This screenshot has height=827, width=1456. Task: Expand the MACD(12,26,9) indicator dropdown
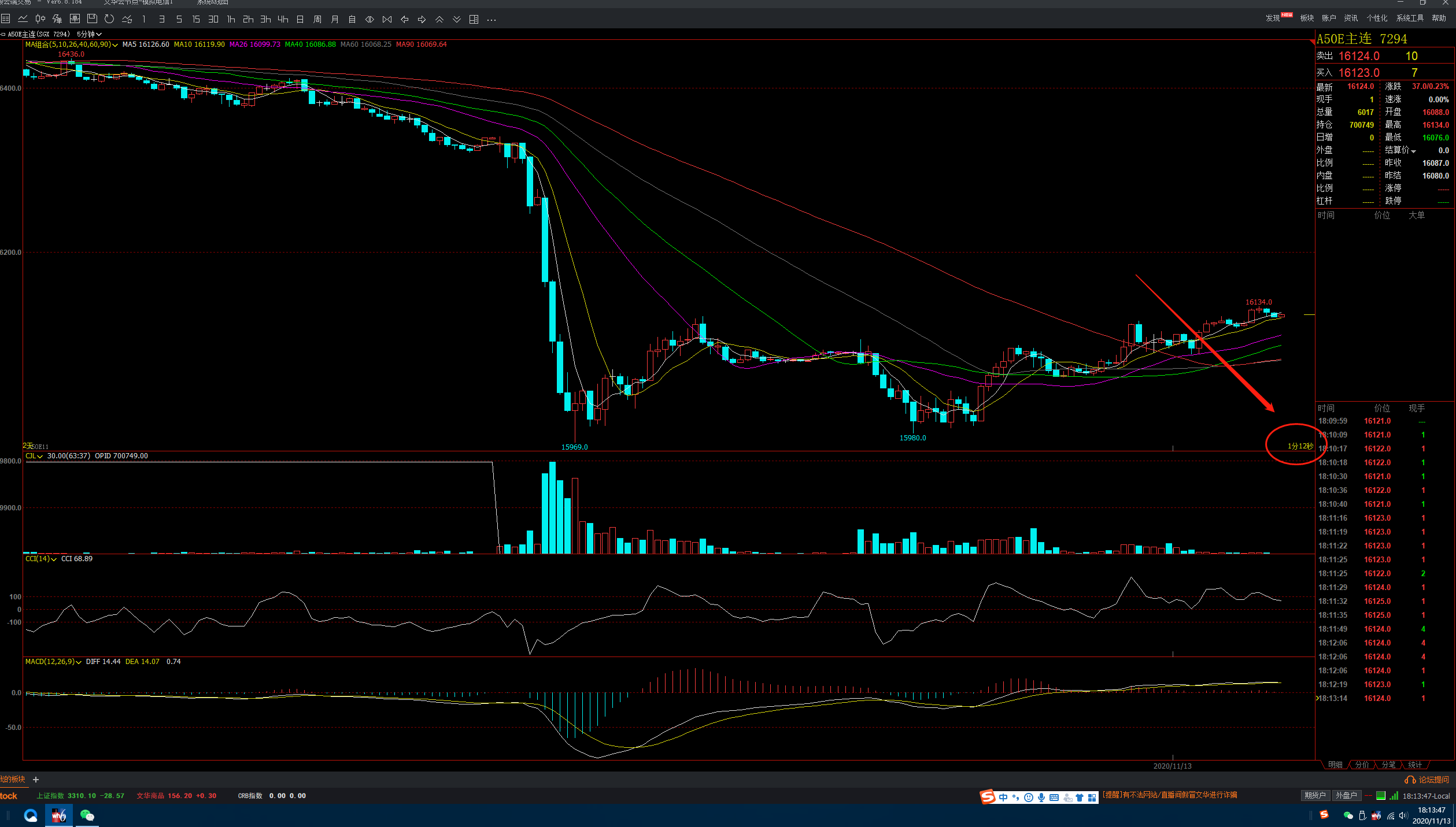coord(79,662)
